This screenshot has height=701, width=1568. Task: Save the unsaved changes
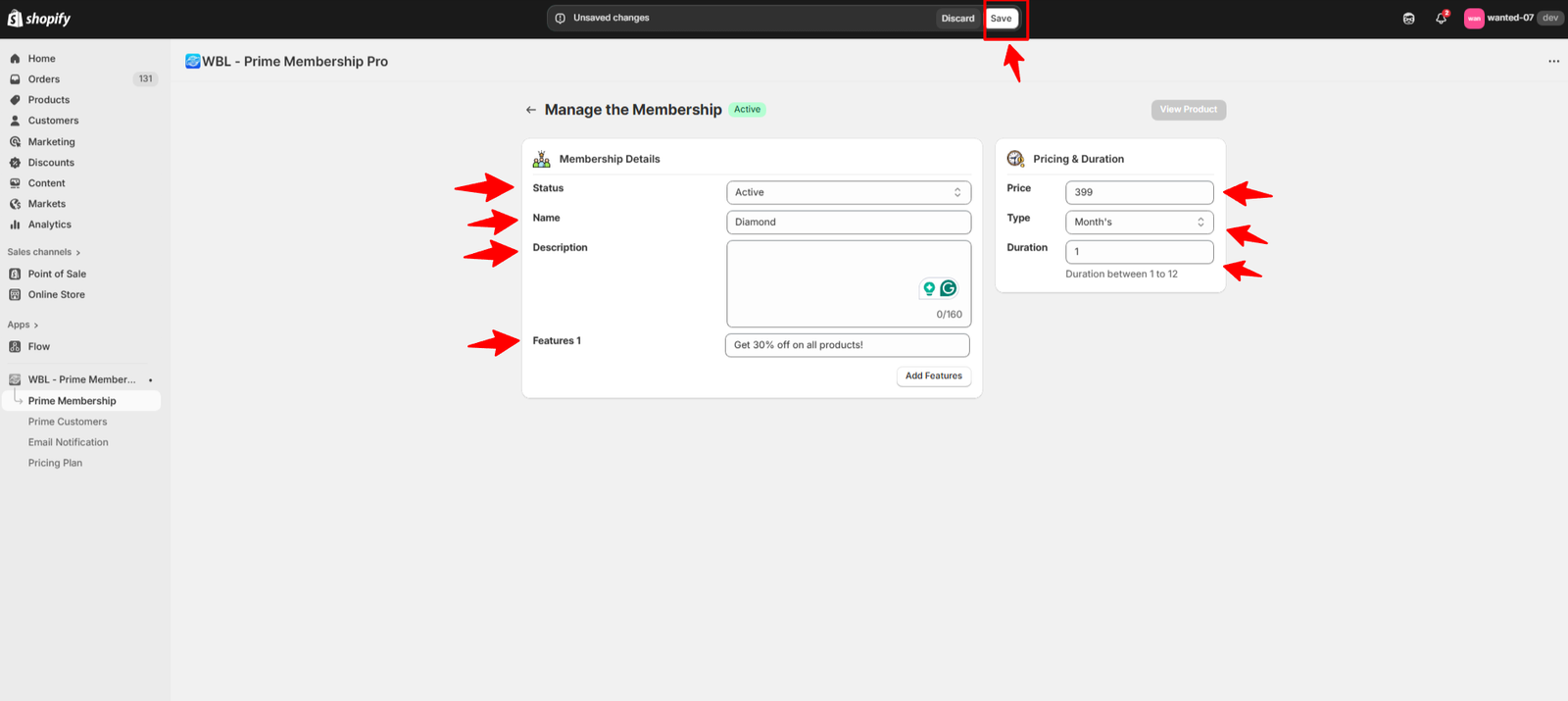click(x=1001, y=19)
